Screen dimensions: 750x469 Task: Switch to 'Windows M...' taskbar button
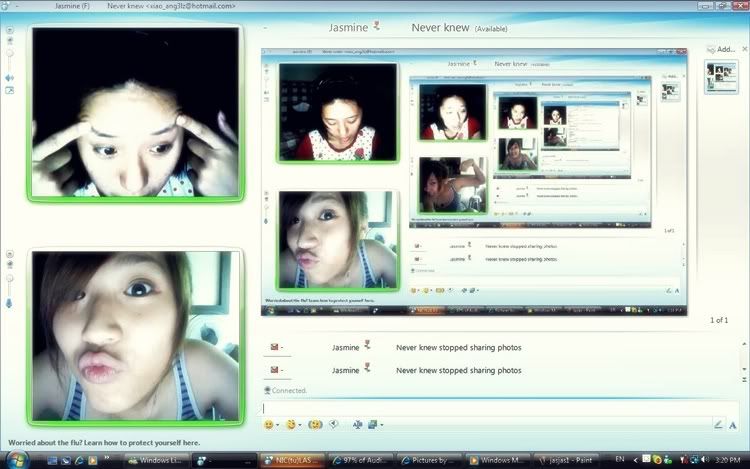click(x=497, y=460)
